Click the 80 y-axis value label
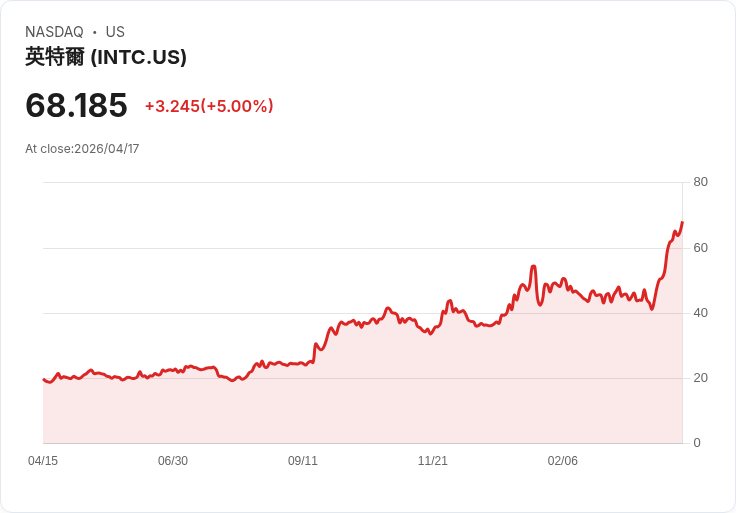The width and height of the screenshot is (736, 513). (701, 182)
